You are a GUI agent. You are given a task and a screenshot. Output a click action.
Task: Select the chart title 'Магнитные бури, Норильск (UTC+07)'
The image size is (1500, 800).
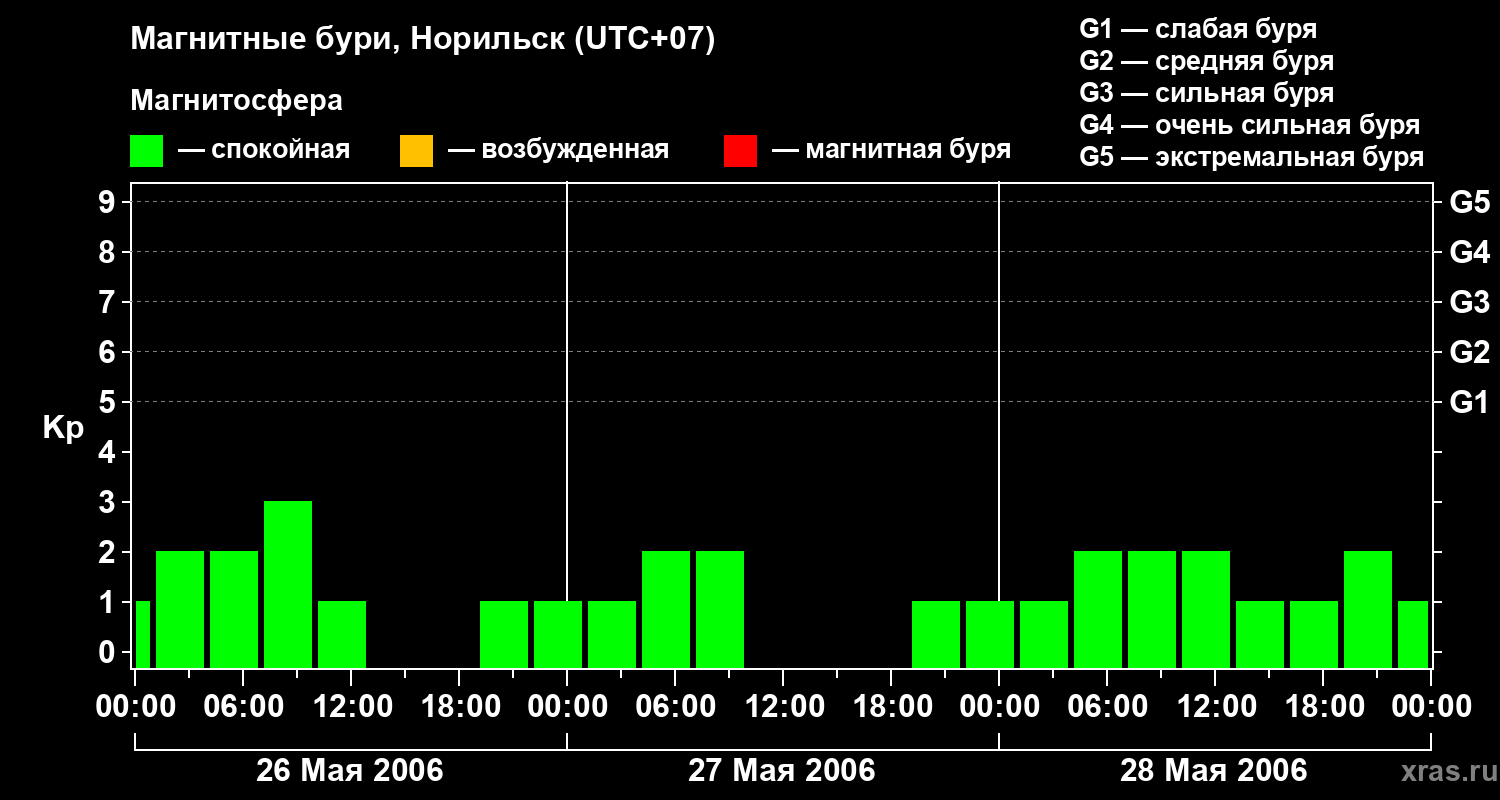pyautogui.click(x=423, y=41)
